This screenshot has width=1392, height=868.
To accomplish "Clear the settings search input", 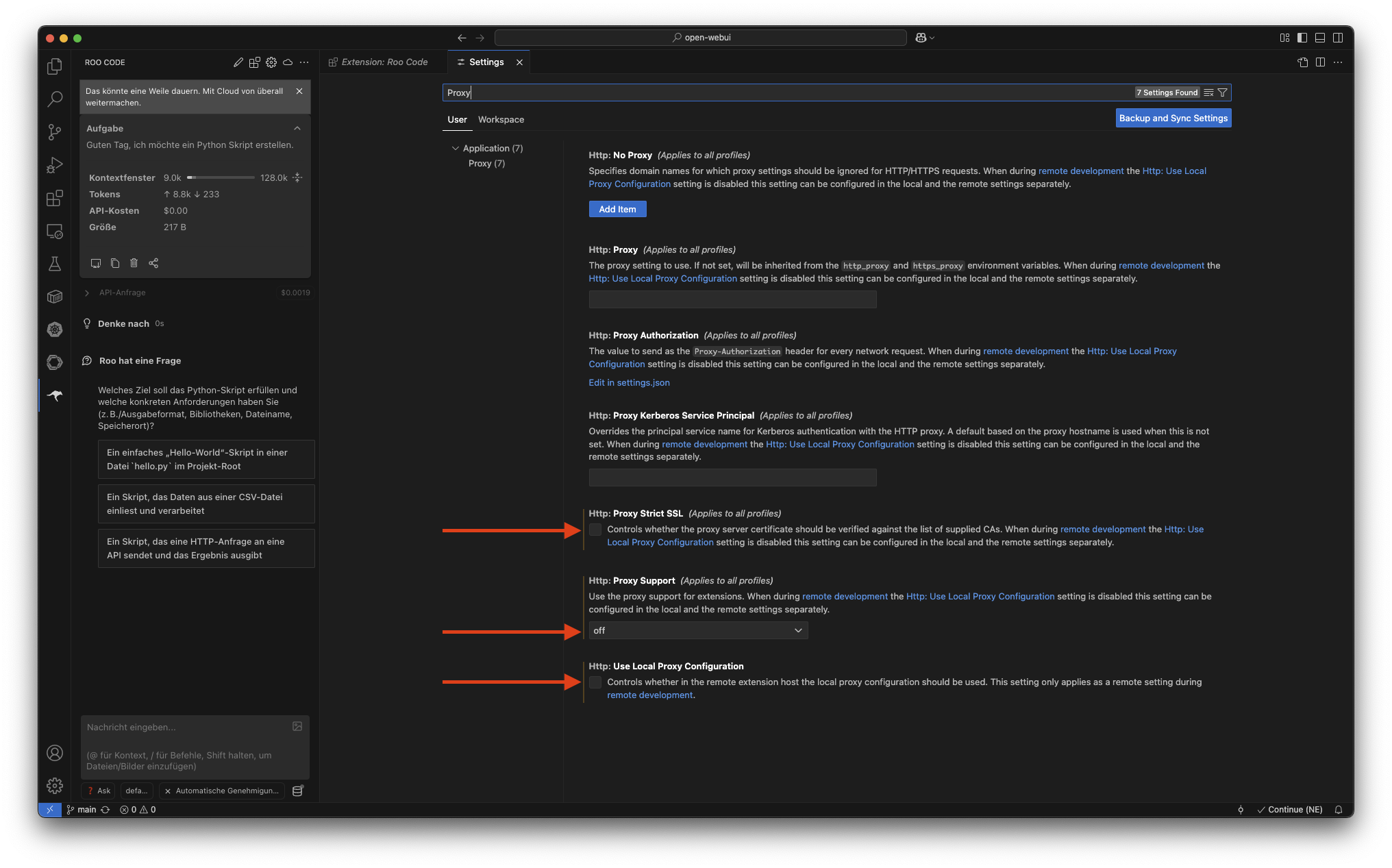I will 1208,92.
